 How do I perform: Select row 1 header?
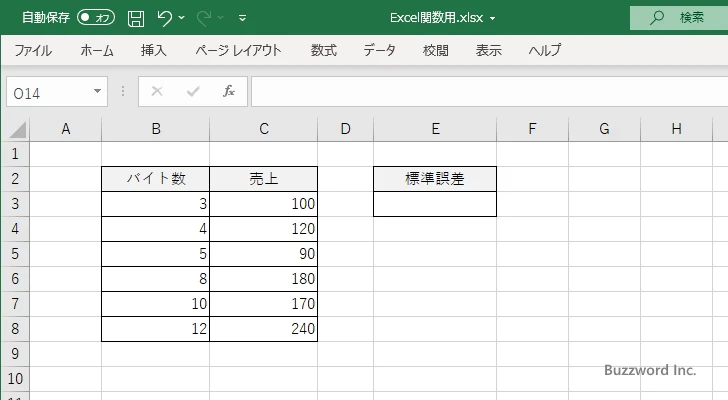[15, 154]
